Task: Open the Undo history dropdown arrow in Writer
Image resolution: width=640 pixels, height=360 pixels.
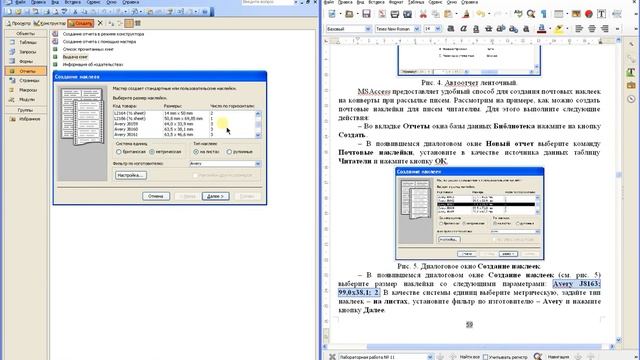Action: (x=489, y=14)
